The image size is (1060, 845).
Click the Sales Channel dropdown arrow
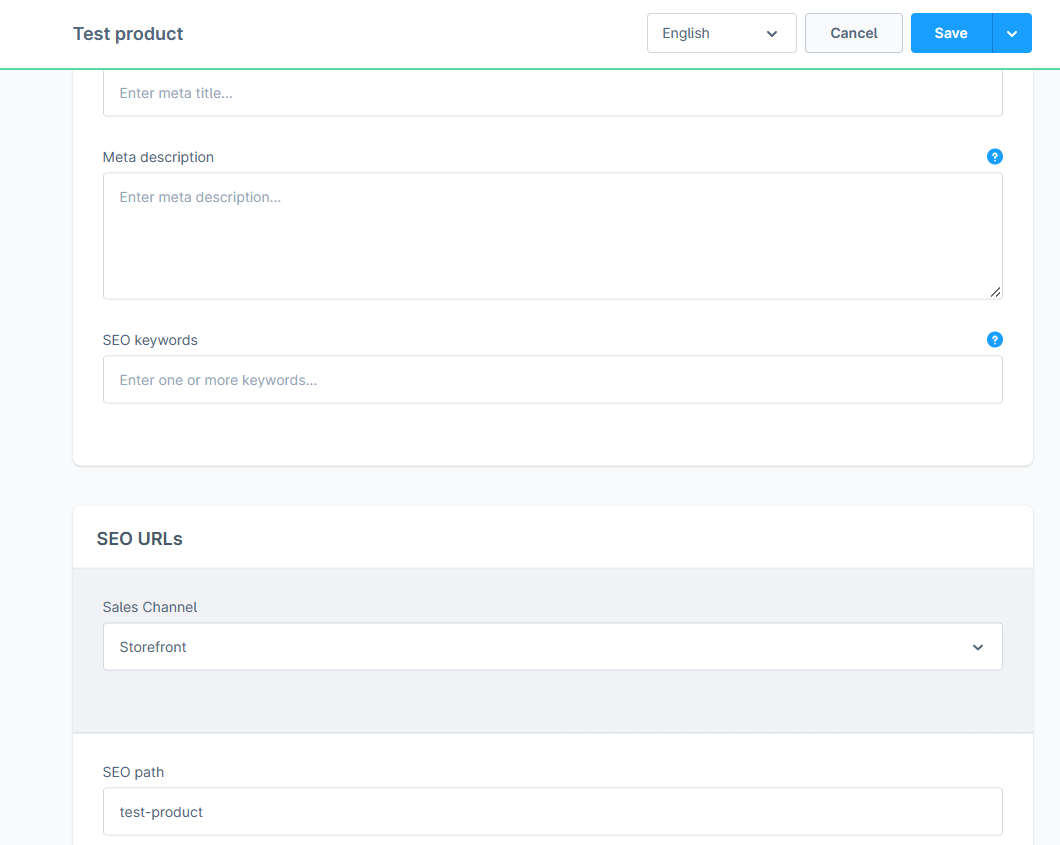coord(978,646)
